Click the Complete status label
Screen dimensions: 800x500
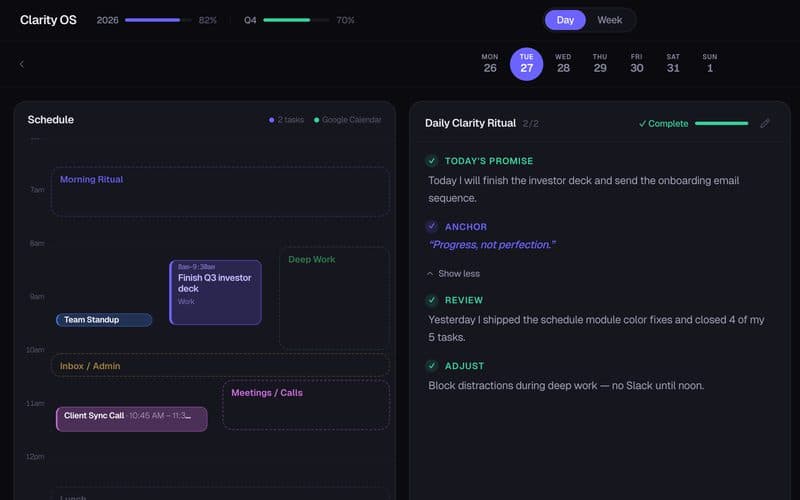663,123
